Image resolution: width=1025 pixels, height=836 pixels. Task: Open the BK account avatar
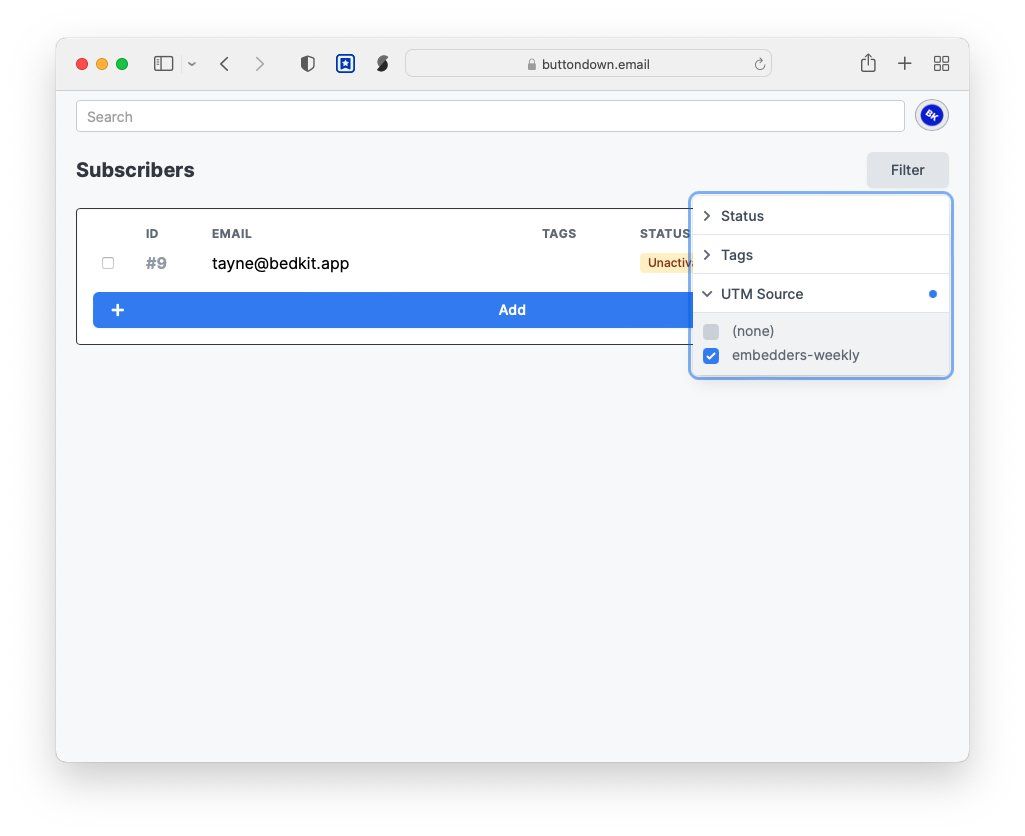tap(932, 116)
